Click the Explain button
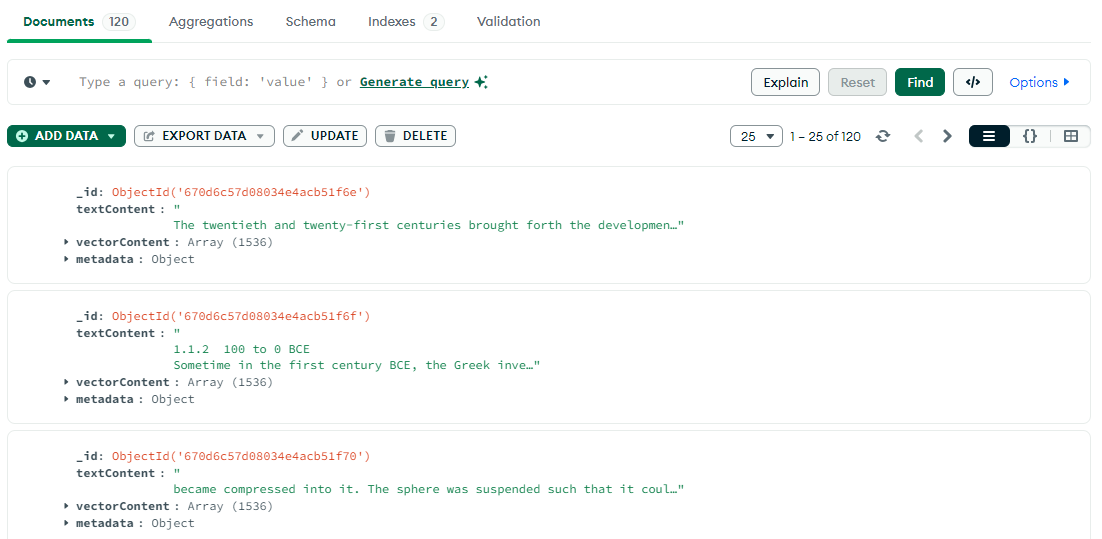Viewport: 1102px width, 539px height. [785, 82]
